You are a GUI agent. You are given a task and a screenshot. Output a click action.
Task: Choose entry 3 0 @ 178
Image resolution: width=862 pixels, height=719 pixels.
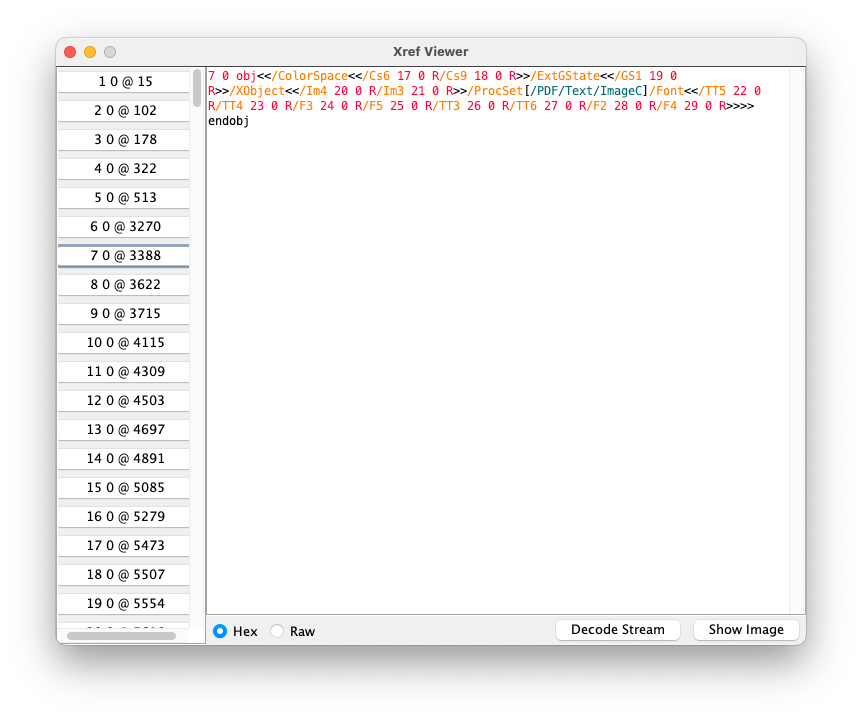(124, 140)
